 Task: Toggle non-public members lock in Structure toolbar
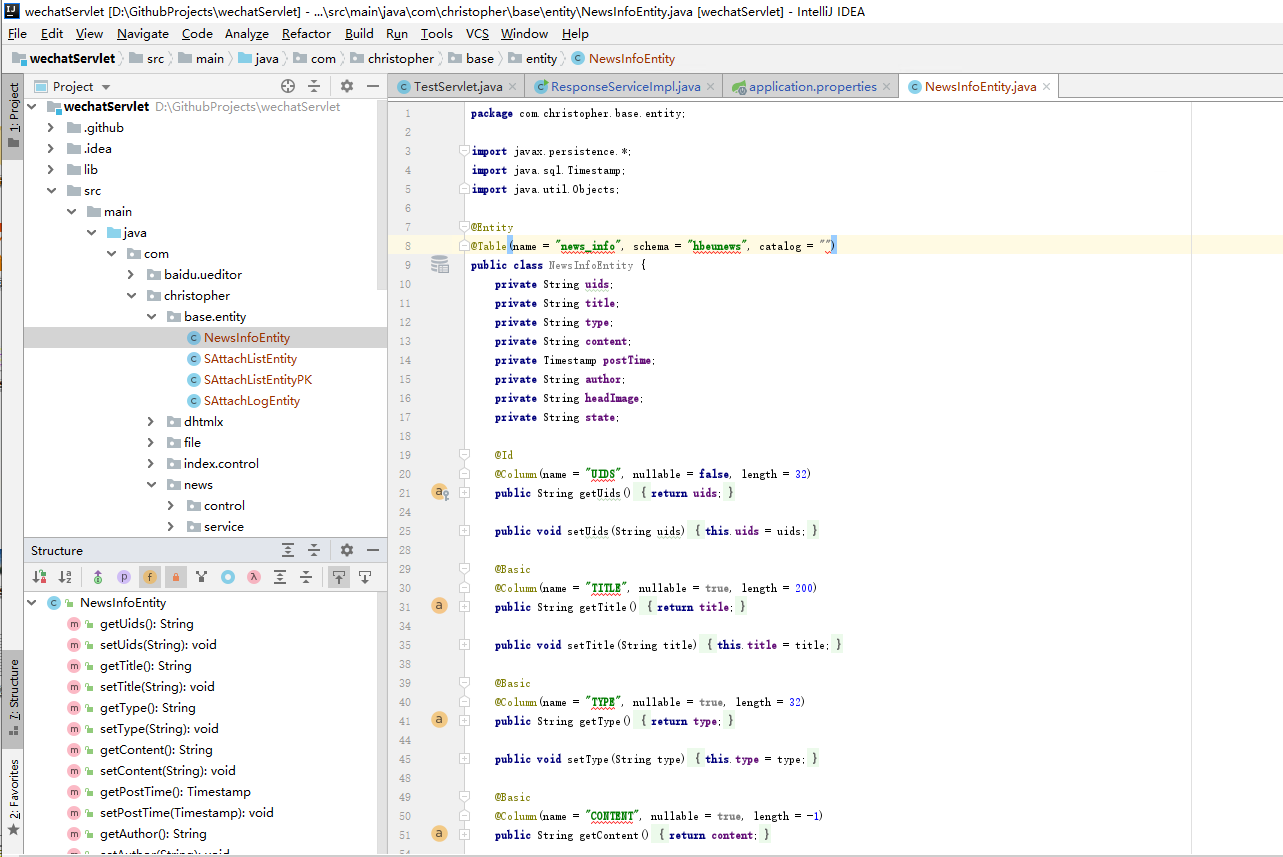175,578
